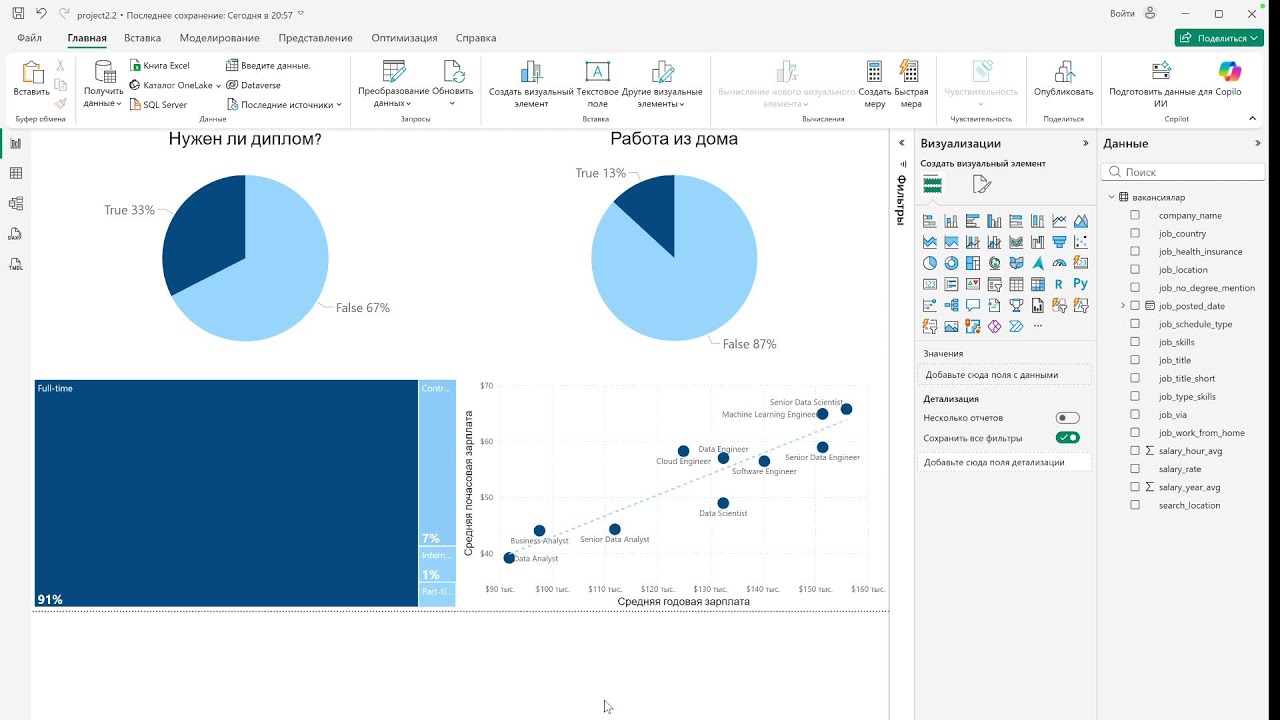Screen dimensions: 1280x720
Task: Disable the 'Сохранить все фильтры' toggle
Action: point(1067,438)
